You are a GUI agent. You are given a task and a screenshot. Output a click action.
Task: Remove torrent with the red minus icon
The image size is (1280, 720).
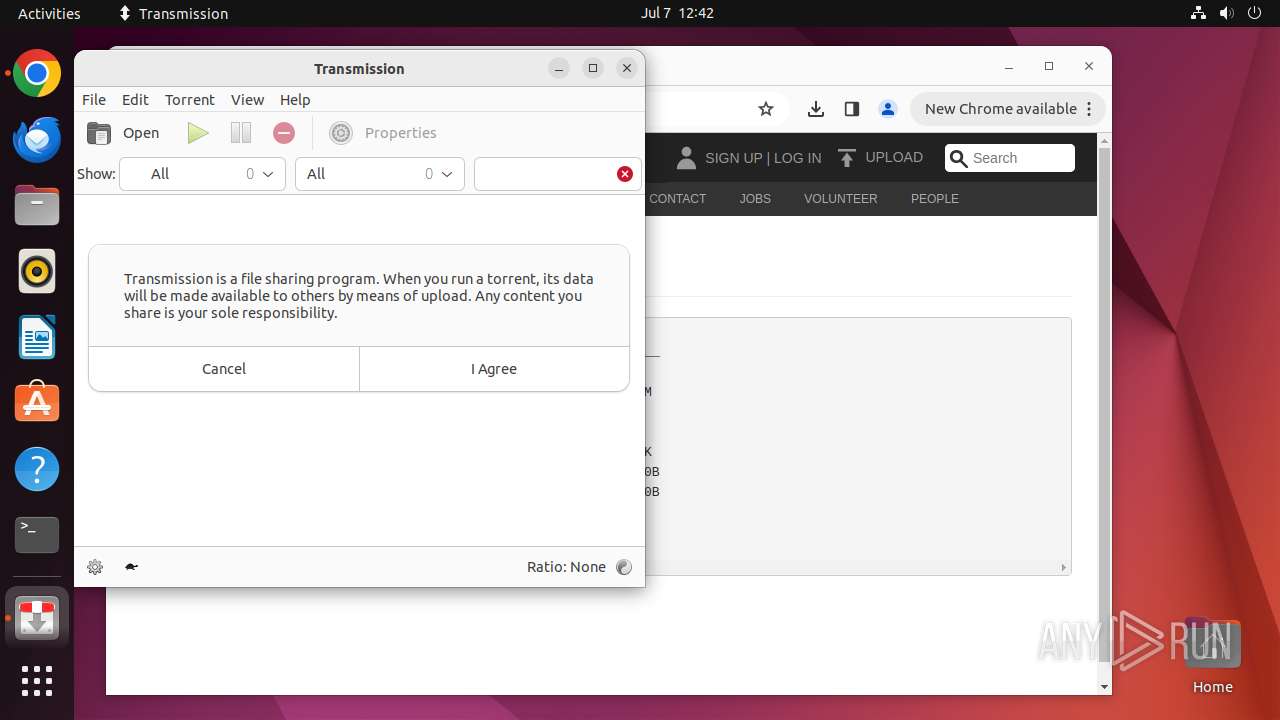(284, 133)
